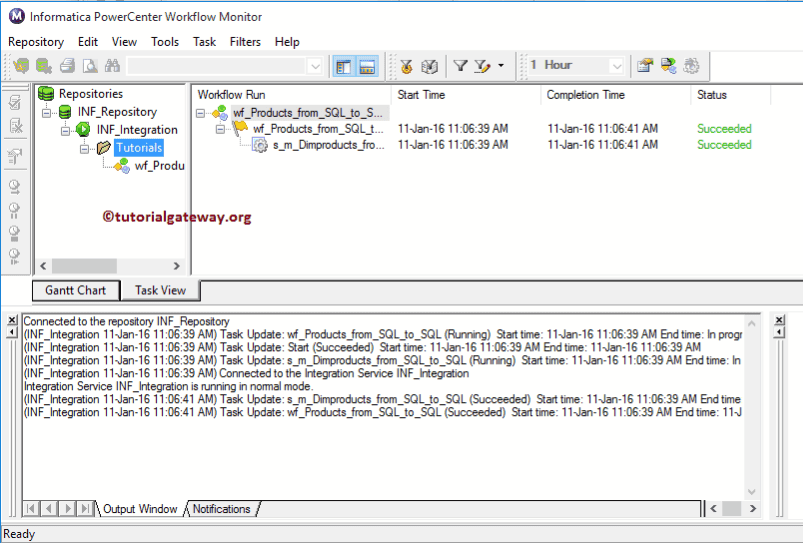Select the Tutorials folder
This screenshot has width=803, height=543.
click(139, 148)
